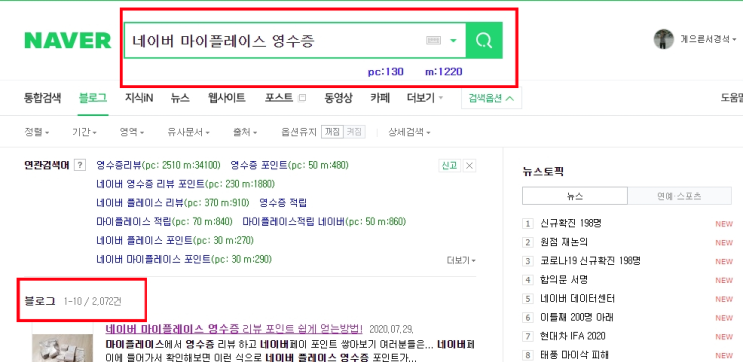Image resolution: width=743 pixels, height=362 pixels.
Task: Open the 기간 period dropdown
Action: 84,132
